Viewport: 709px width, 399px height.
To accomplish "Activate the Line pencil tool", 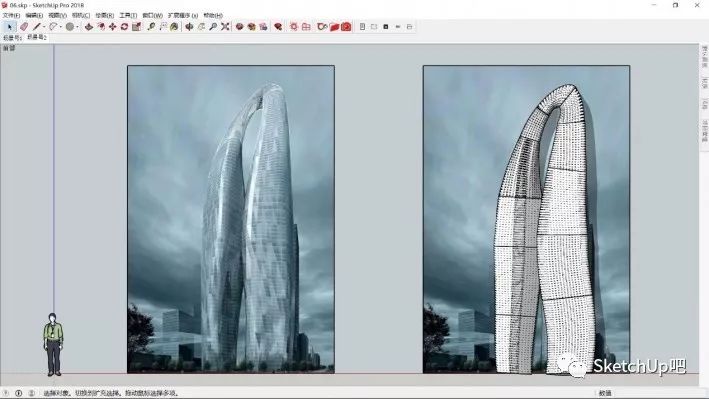I will pyautogui.click(x=37, y=27).
